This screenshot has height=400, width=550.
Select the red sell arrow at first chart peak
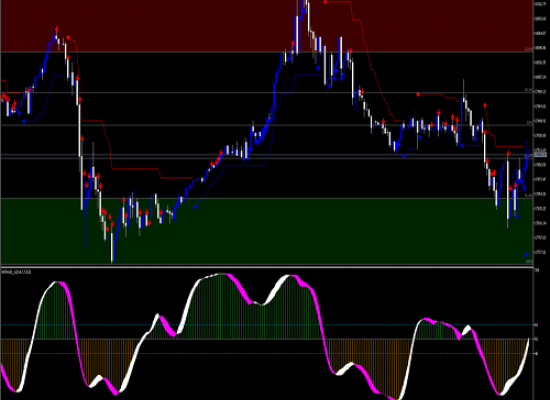click(x=56, y=30)
